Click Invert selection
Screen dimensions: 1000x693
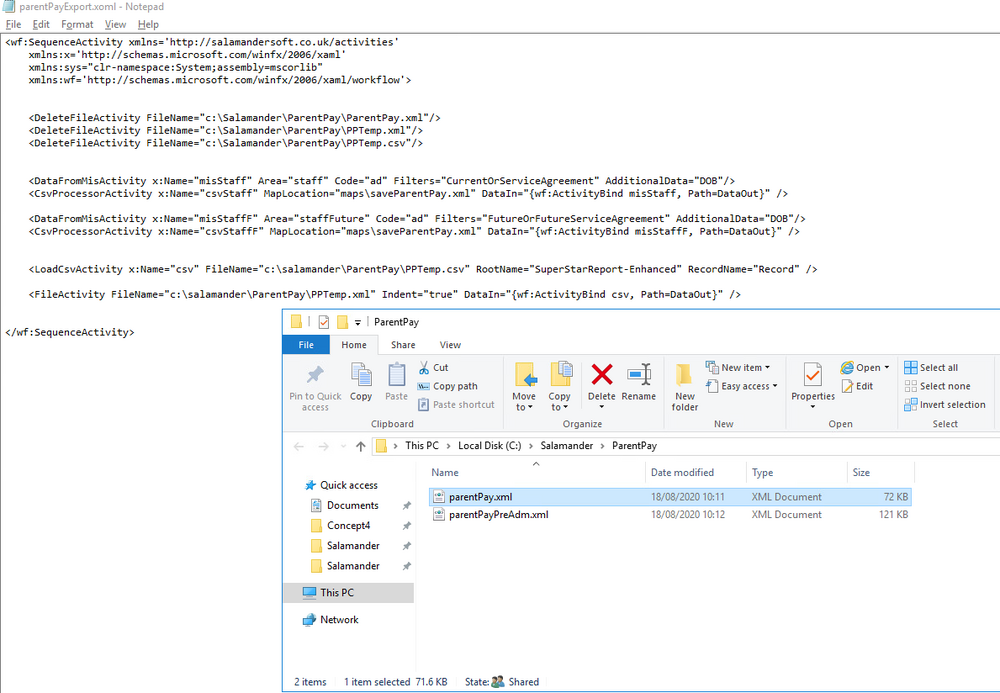(945, 404)
